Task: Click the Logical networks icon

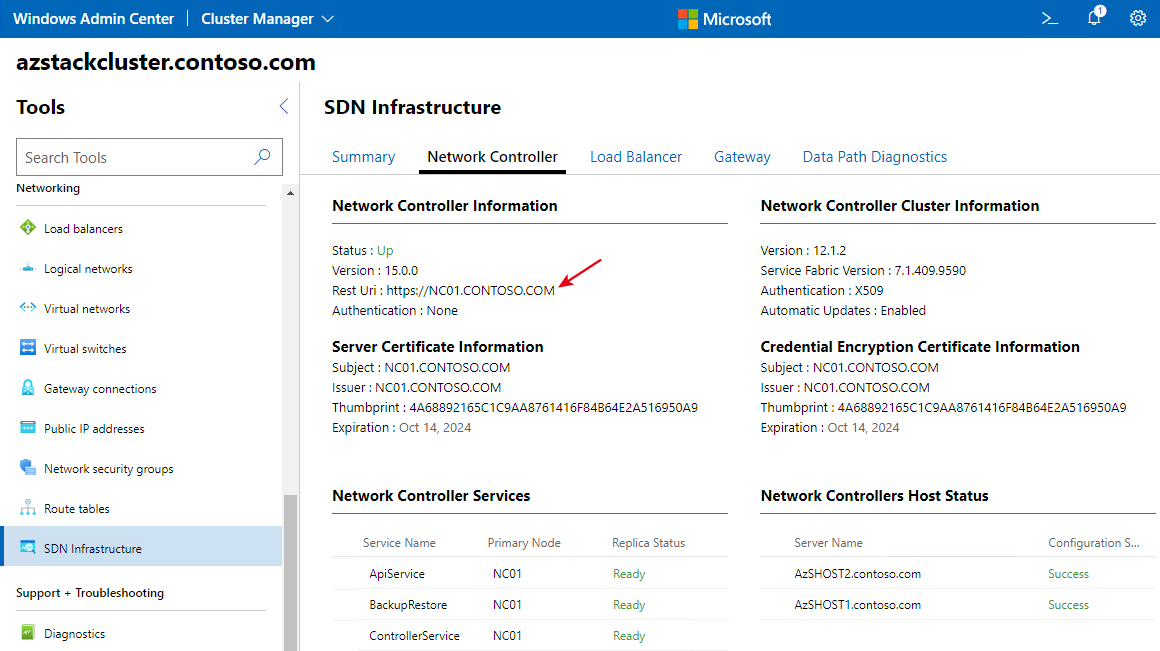Action: point(28,268)
